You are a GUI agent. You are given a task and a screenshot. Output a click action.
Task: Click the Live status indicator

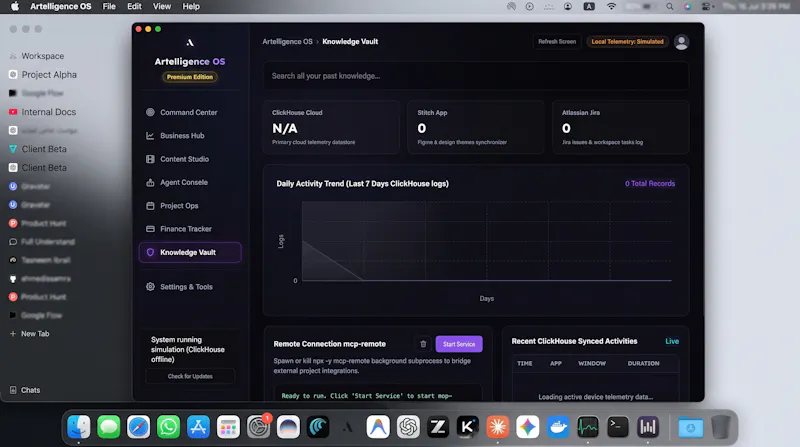point(672,341)
